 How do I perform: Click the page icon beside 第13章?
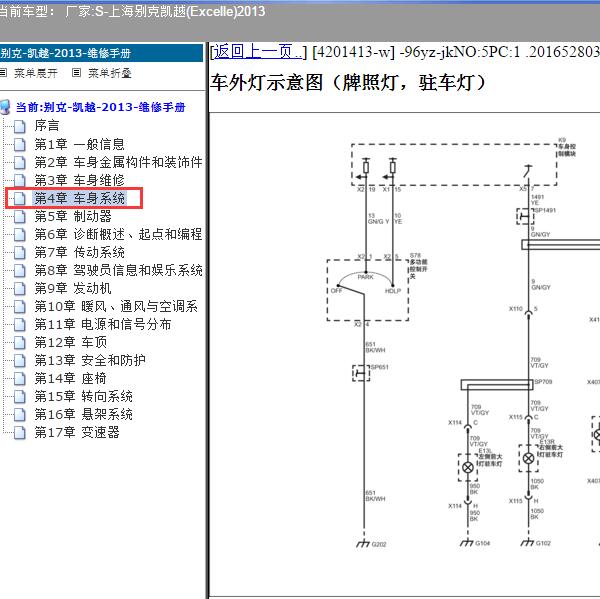(20, 361)
